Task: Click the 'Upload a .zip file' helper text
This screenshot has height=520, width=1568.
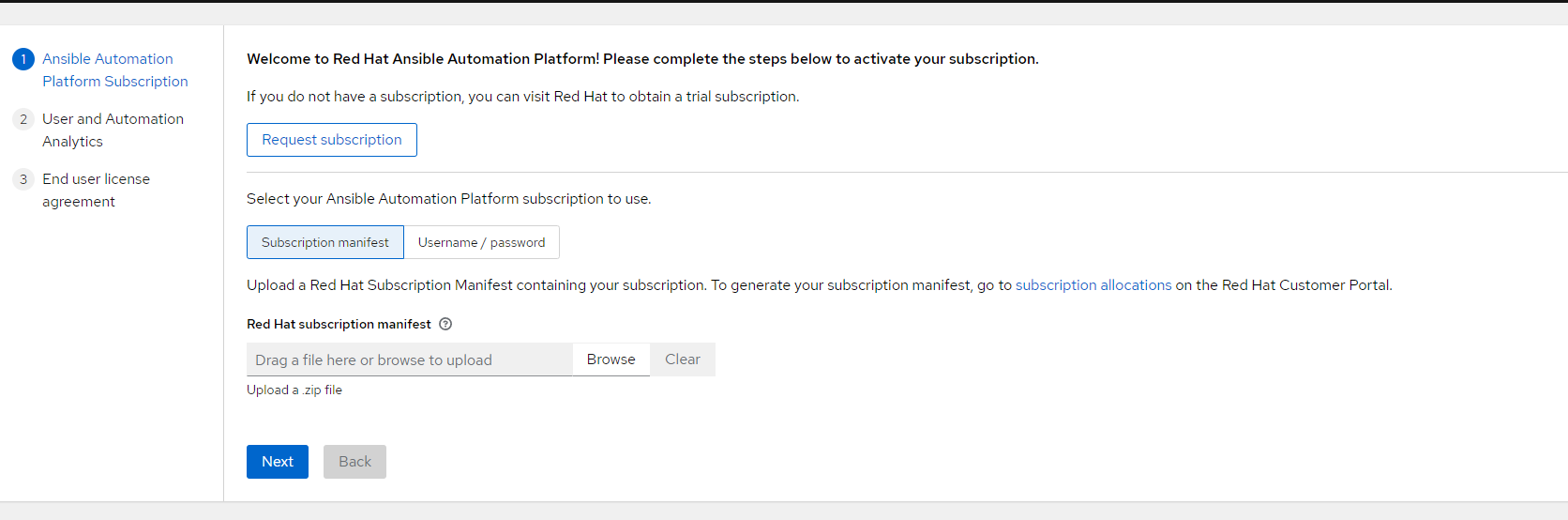Action: point(294,390)
